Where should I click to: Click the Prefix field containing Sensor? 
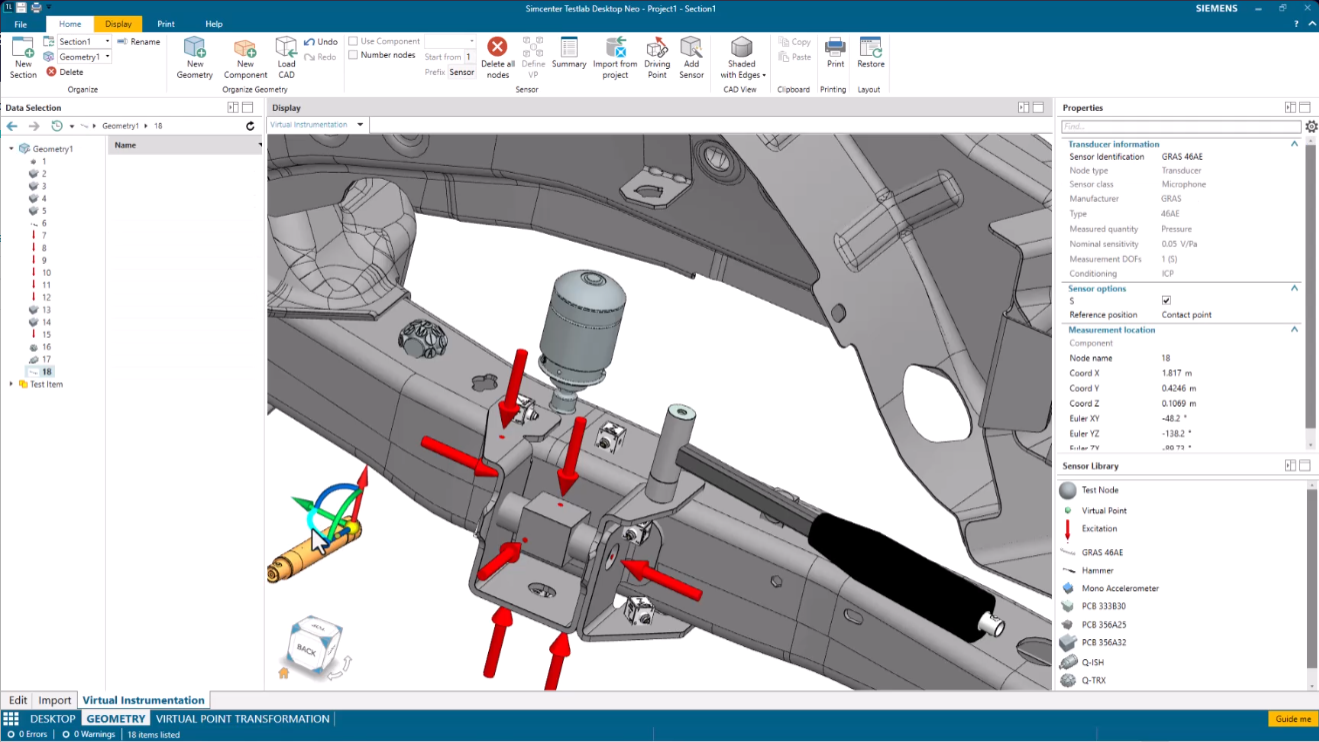[x=461, y=72]
